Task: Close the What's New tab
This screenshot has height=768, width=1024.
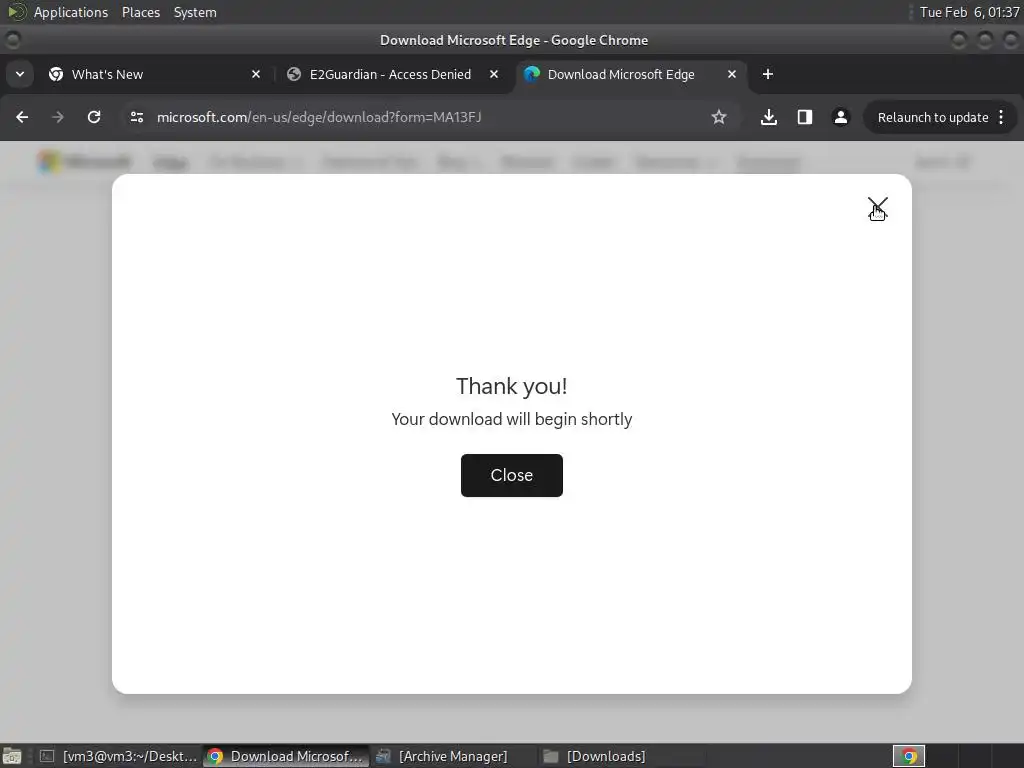Action: pyautogui.click(x=256, y=74)
